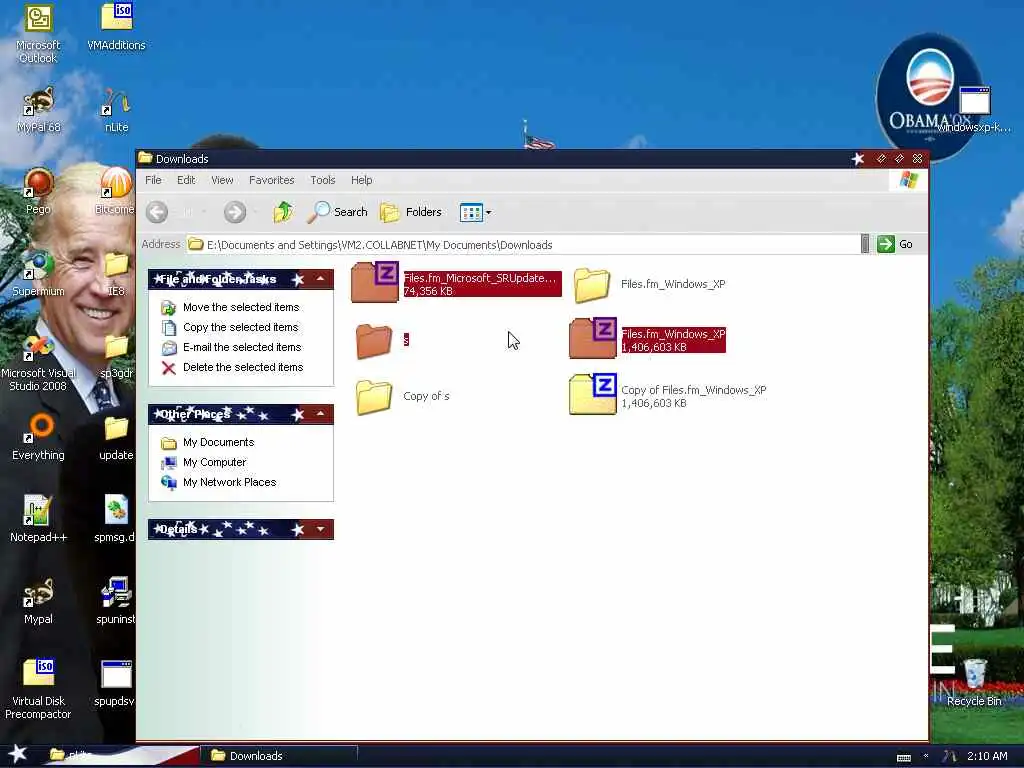Open the Search pane
The width and height of the screenshot is (1024, 768).
point(338,212)
